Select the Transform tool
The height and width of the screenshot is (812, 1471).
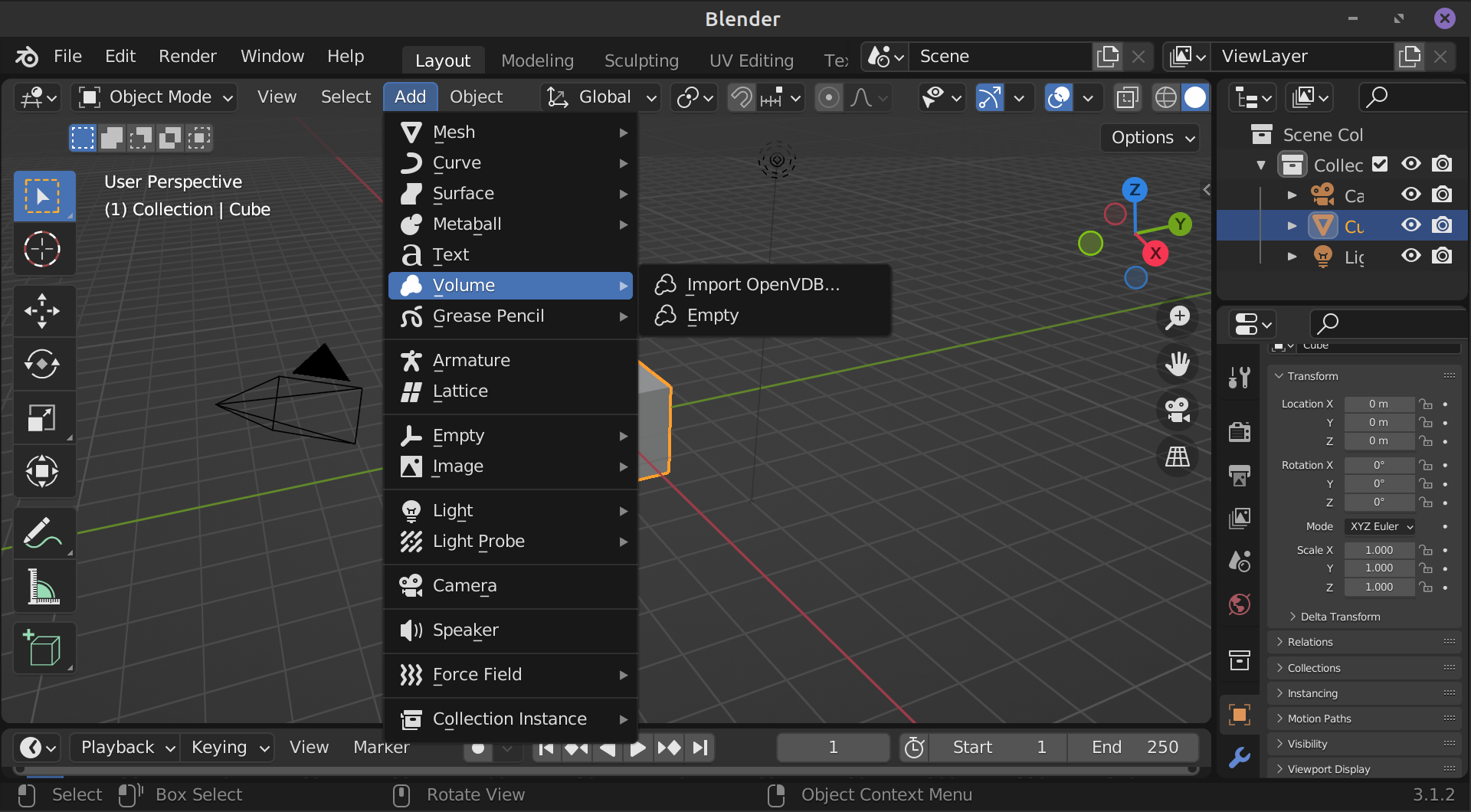(44, 471)
